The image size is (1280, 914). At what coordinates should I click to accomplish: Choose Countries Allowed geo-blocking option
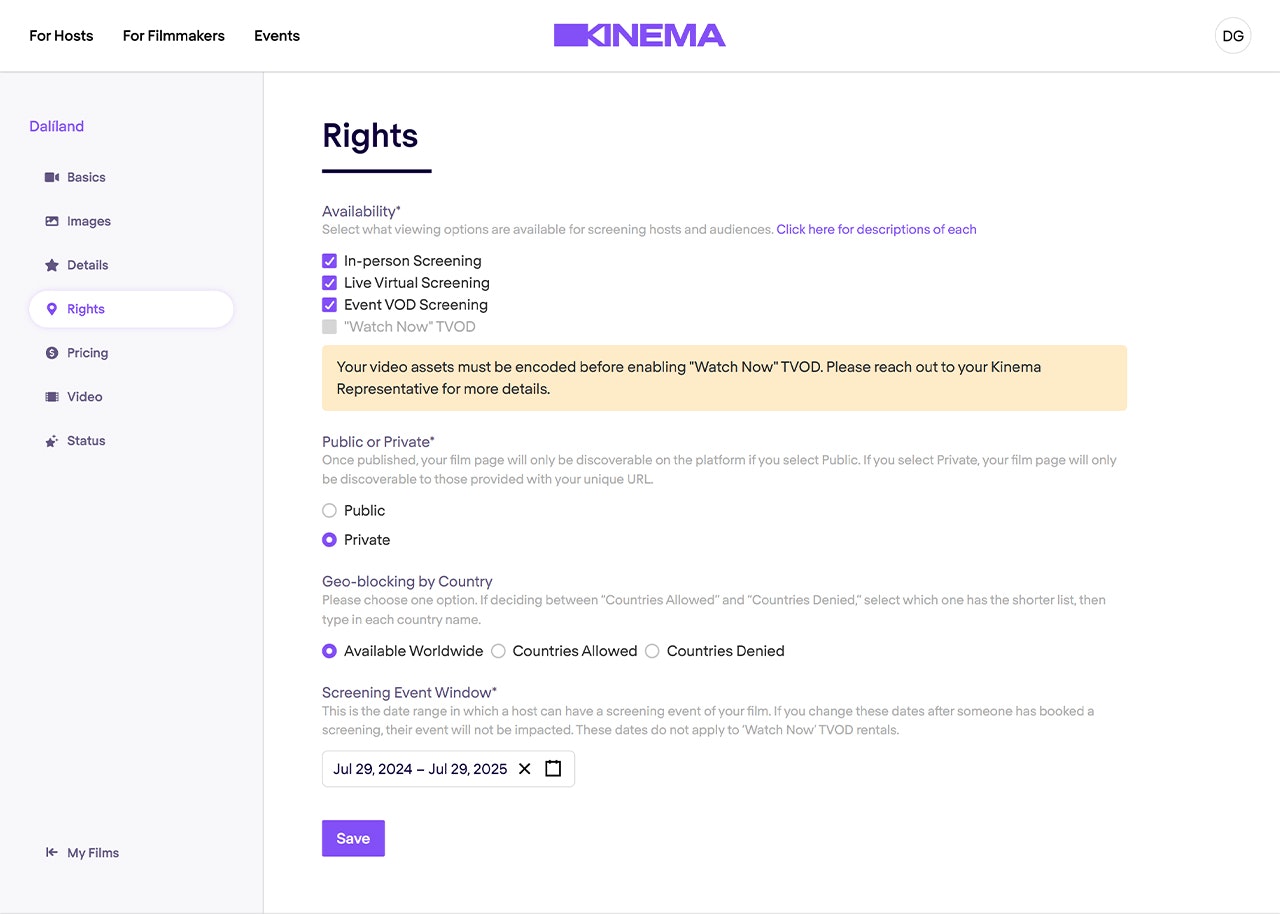[498, 651]
